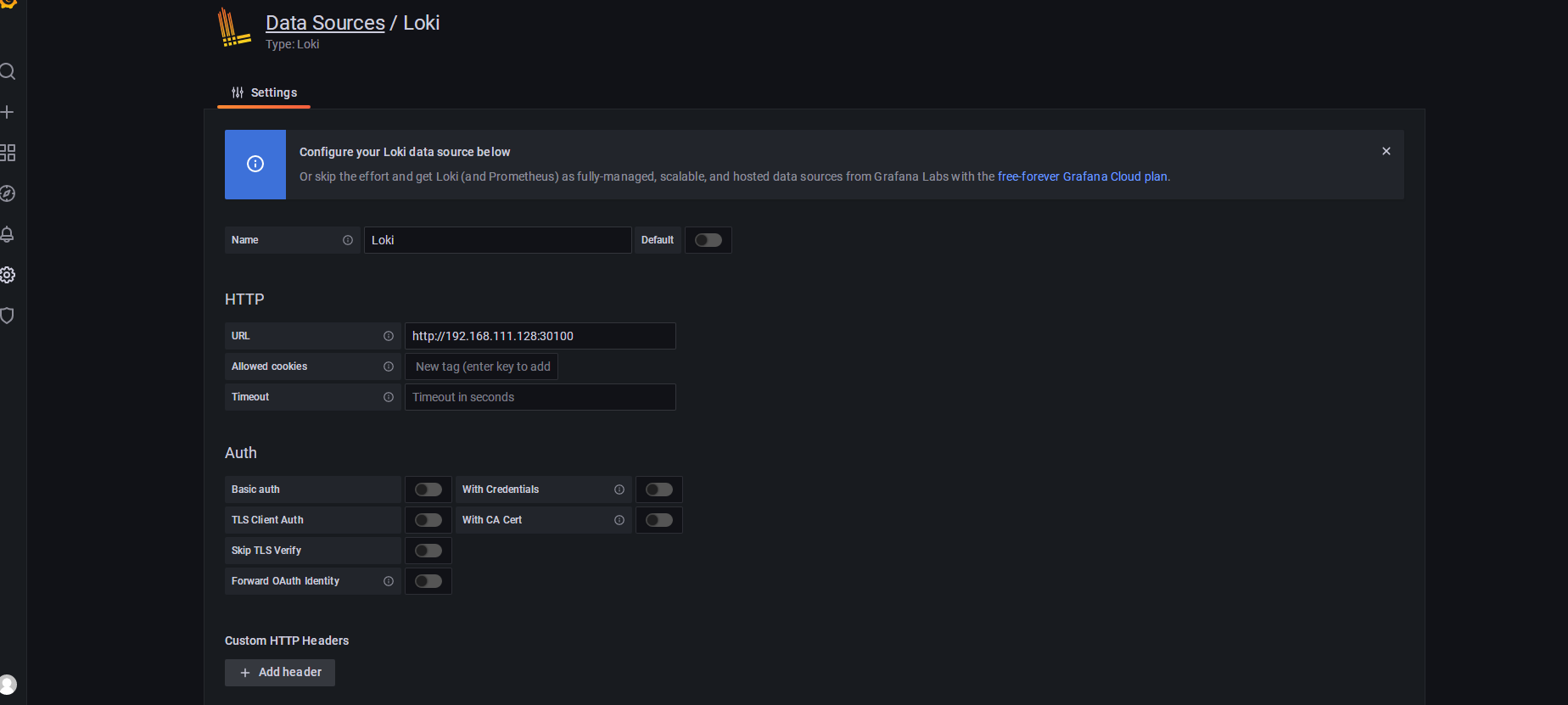Enable Skip TLS Verify toggle
The image size is (1568, 705).
point(428,551)
